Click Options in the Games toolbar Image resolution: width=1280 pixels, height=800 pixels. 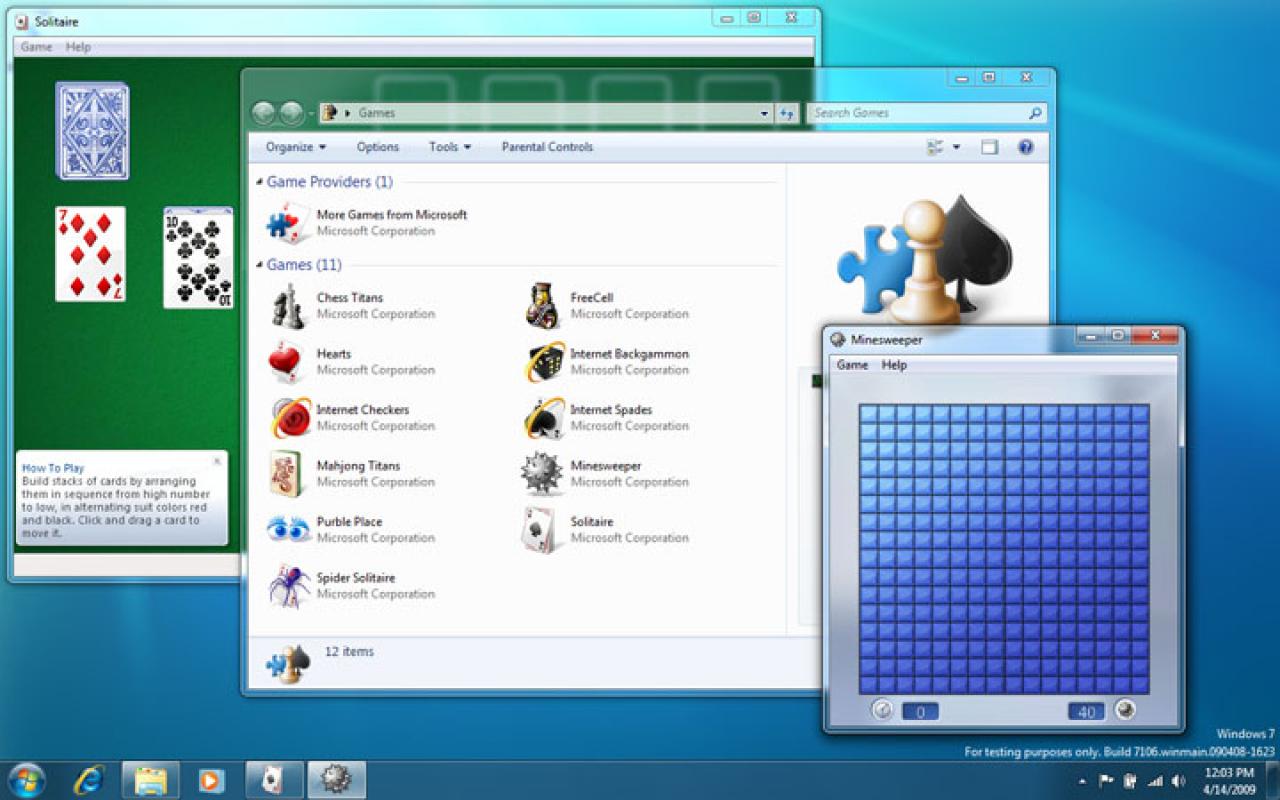click(378, 147)
